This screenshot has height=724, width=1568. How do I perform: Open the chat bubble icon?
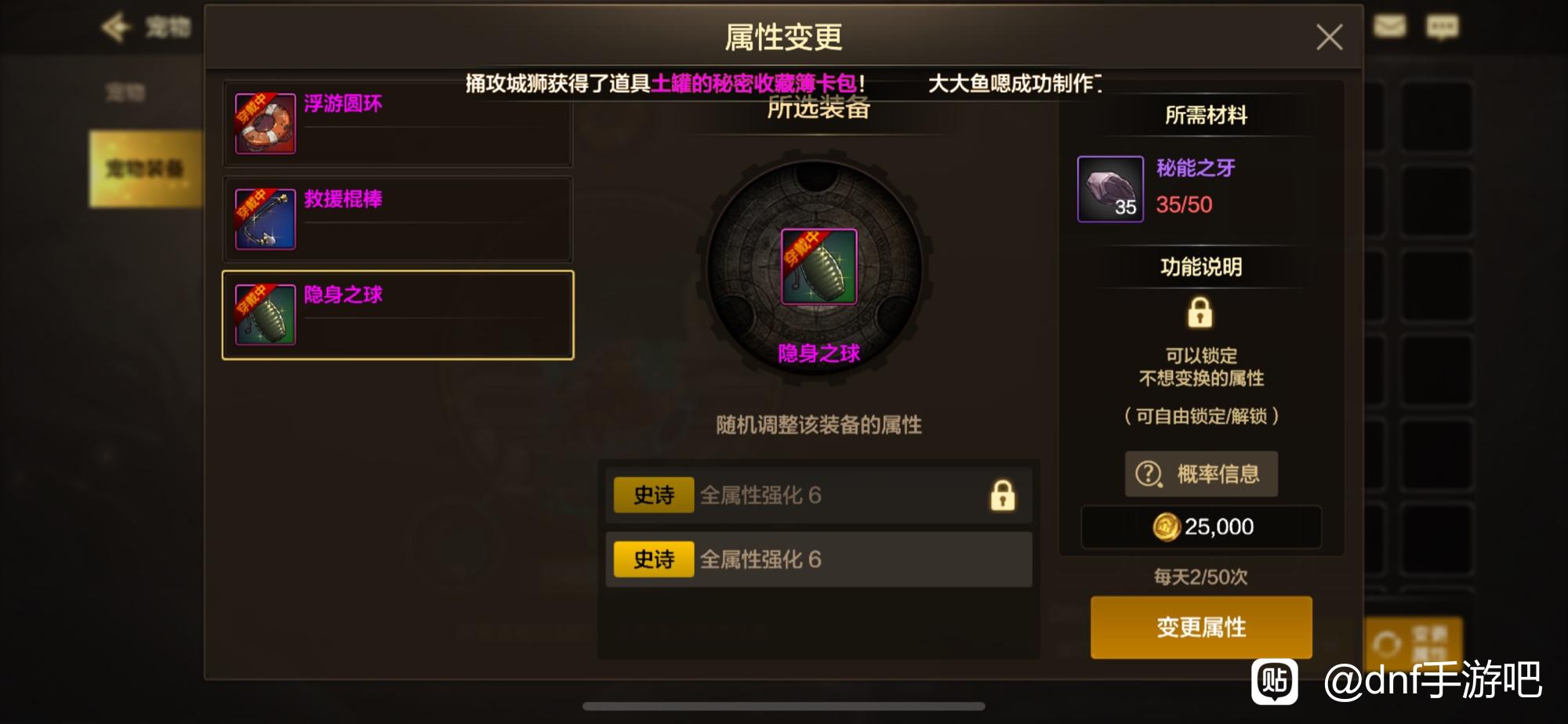click(x=1443, y=27)
